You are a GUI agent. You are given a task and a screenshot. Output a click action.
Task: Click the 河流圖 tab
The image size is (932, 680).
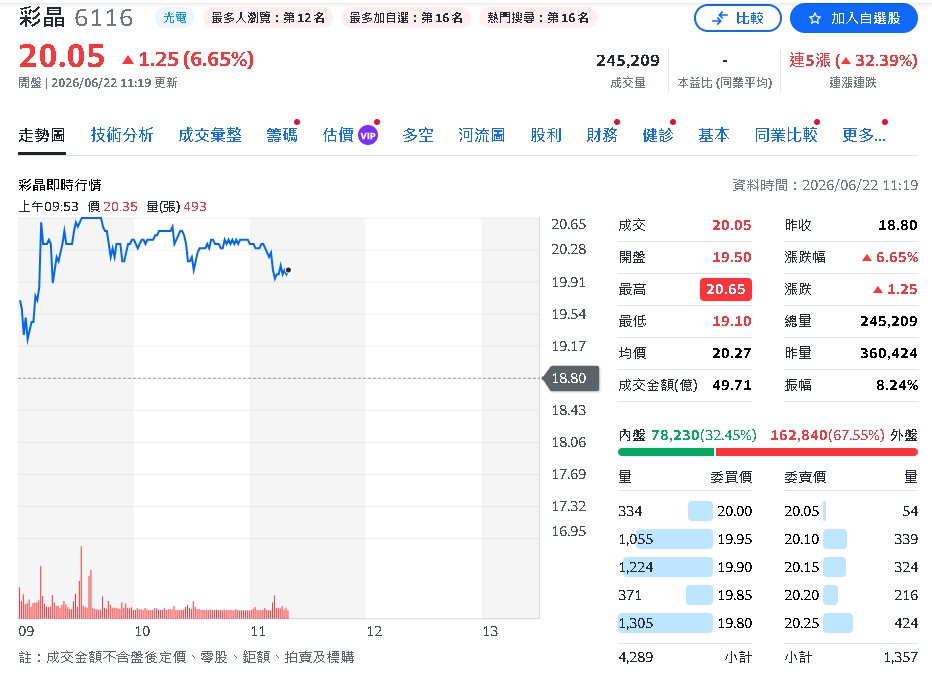[481, 136]
